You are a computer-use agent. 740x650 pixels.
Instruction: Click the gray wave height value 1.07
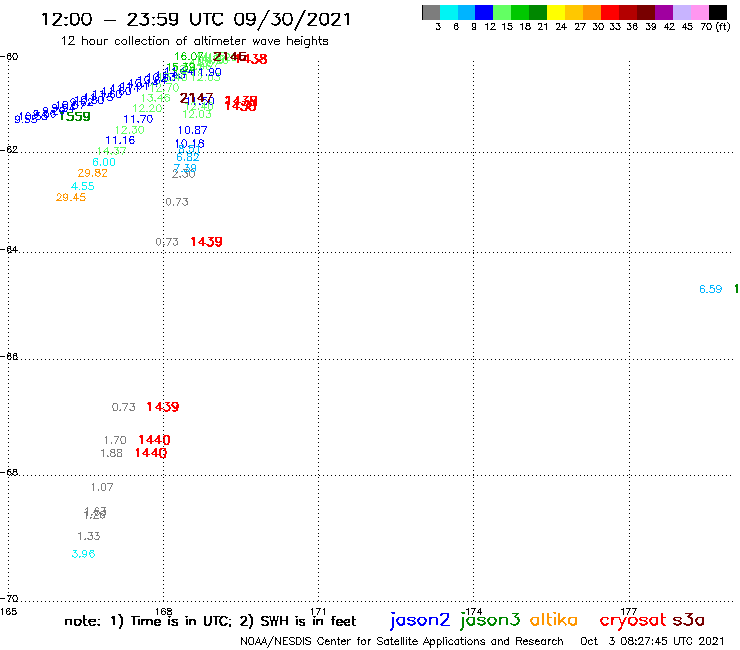pyautogui.click(x=102, y=487)
